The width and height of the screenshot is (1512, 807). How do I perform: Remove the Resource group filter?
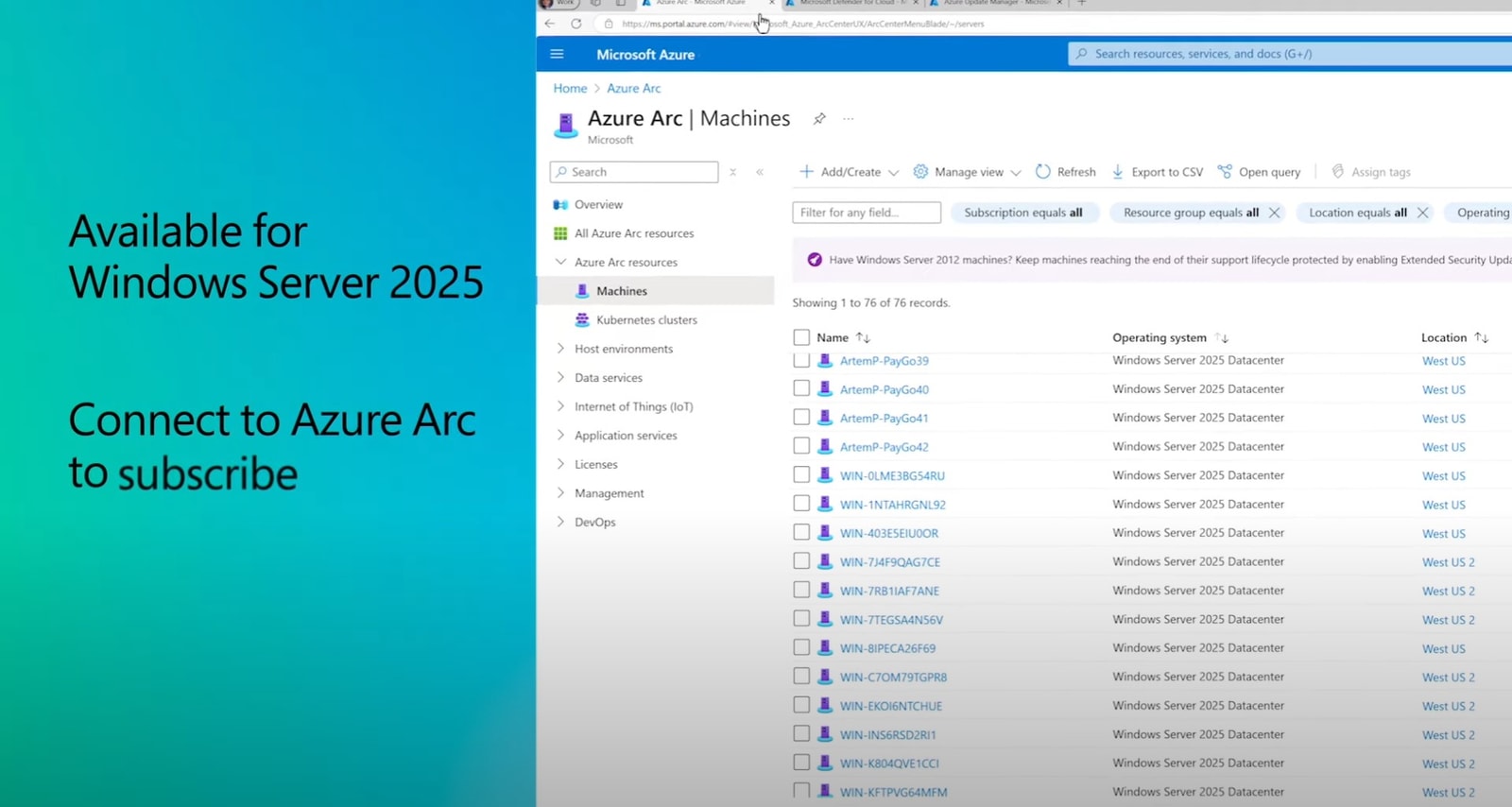[1274, 213]
